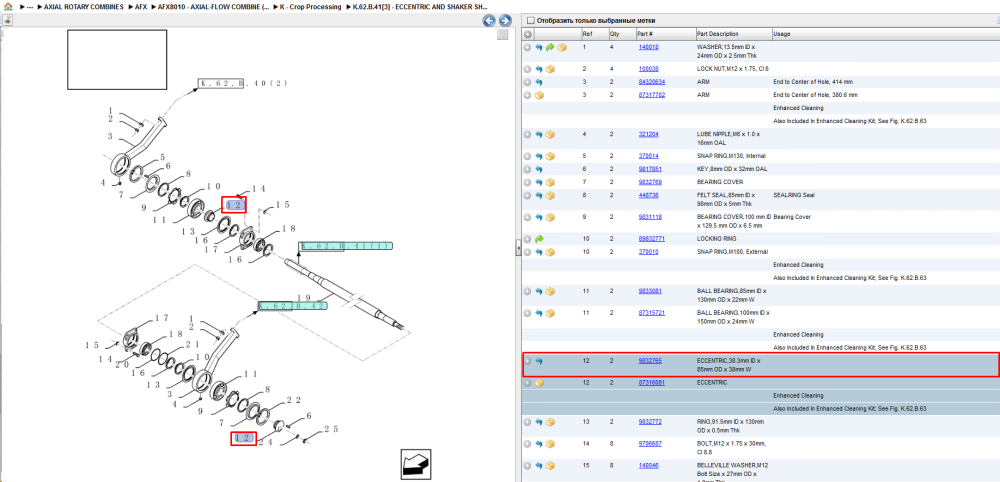The image size is (1000, 482).
Task: Select callout 25 in the lower assembly
Action: (x=331, y=429)
